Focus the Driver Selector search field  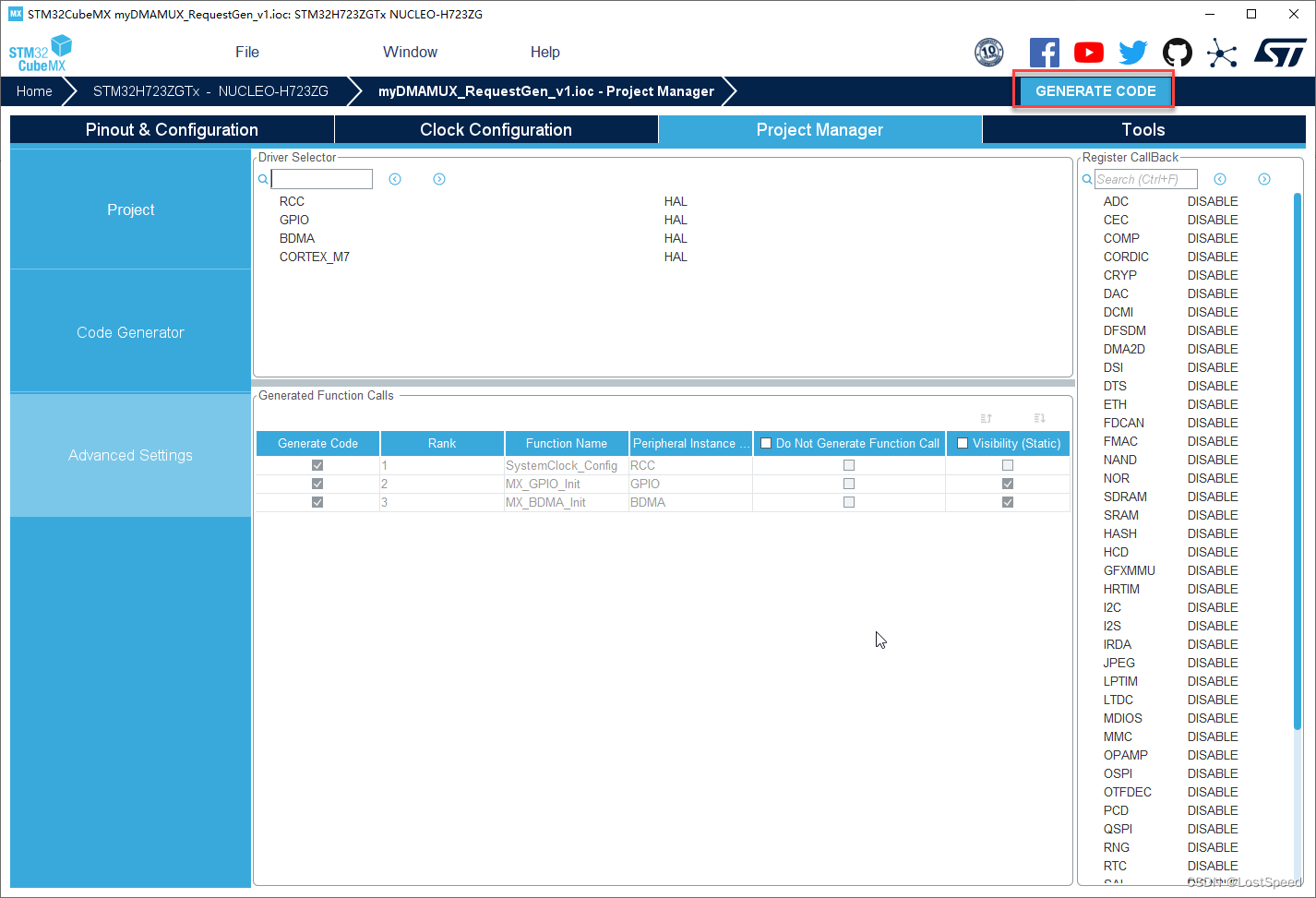point(322,179)
